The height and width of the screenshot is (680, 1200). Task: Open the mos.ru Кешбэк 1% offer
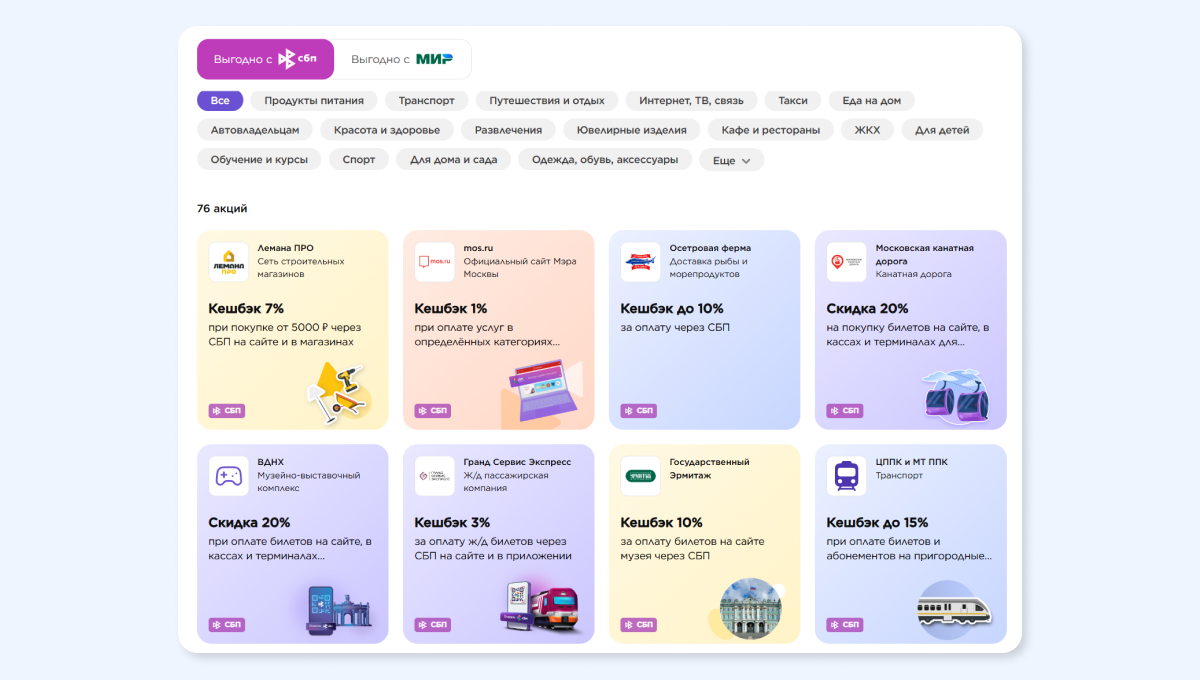tap(499, 330)
